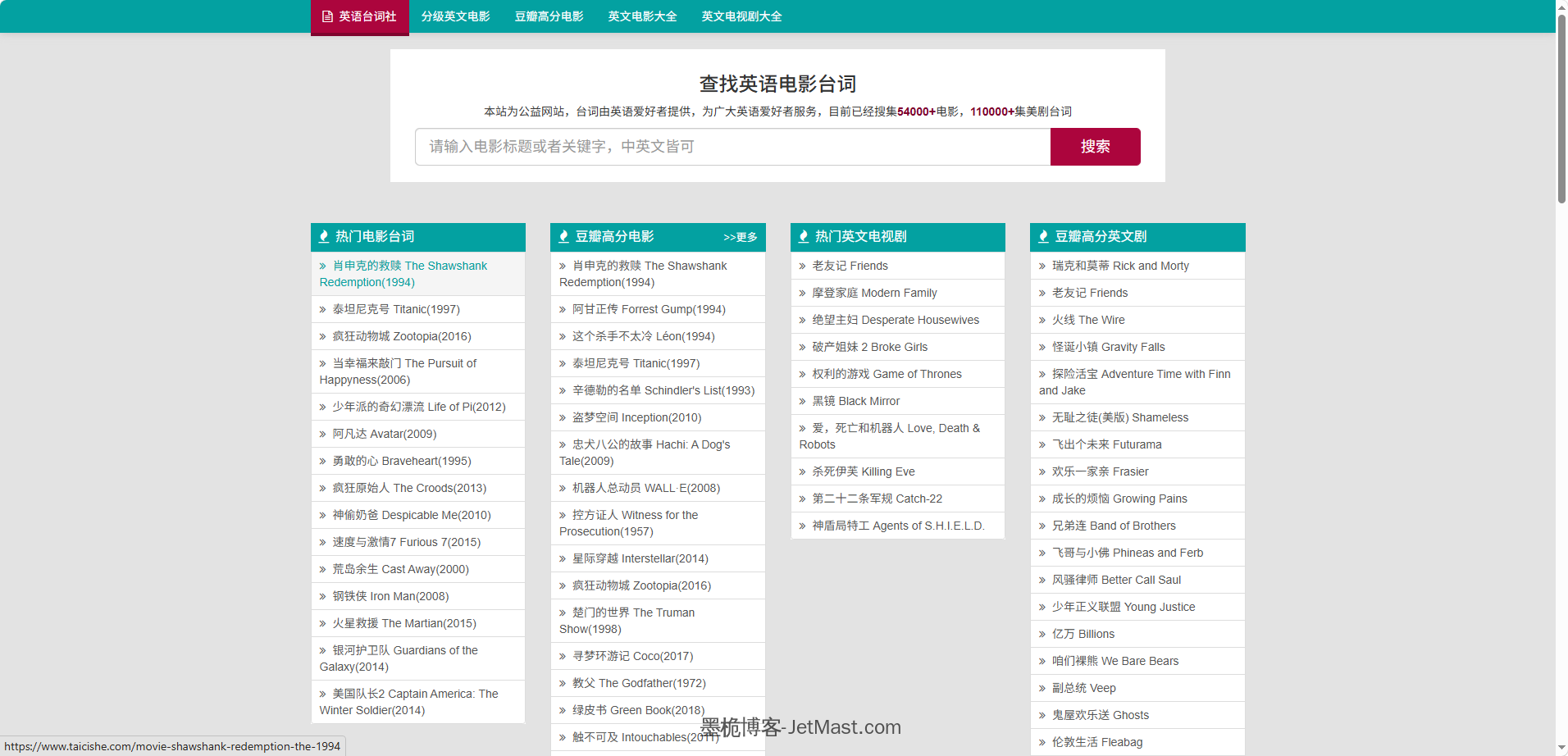Screen dimensions: 1568x756
Task: Open 爱，死亡和机器人 Love, Death & Robots
Action: click(x=890, y=436)
